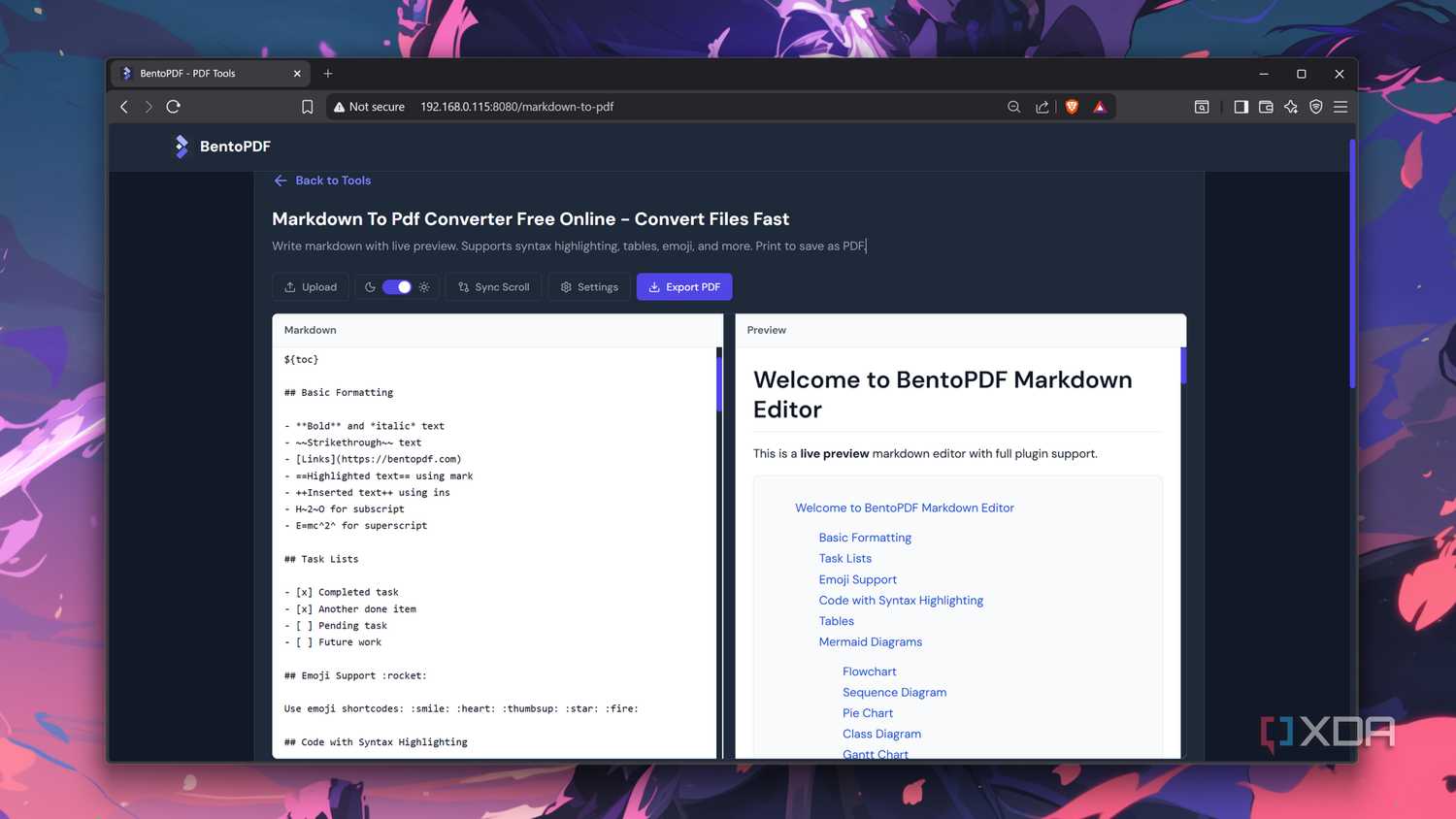Image resolution: width=1456 pixels, height=819 pixels.
Task: Click the 'E=mc^2^ for superscript' line
Action: (x=356, y=526)
